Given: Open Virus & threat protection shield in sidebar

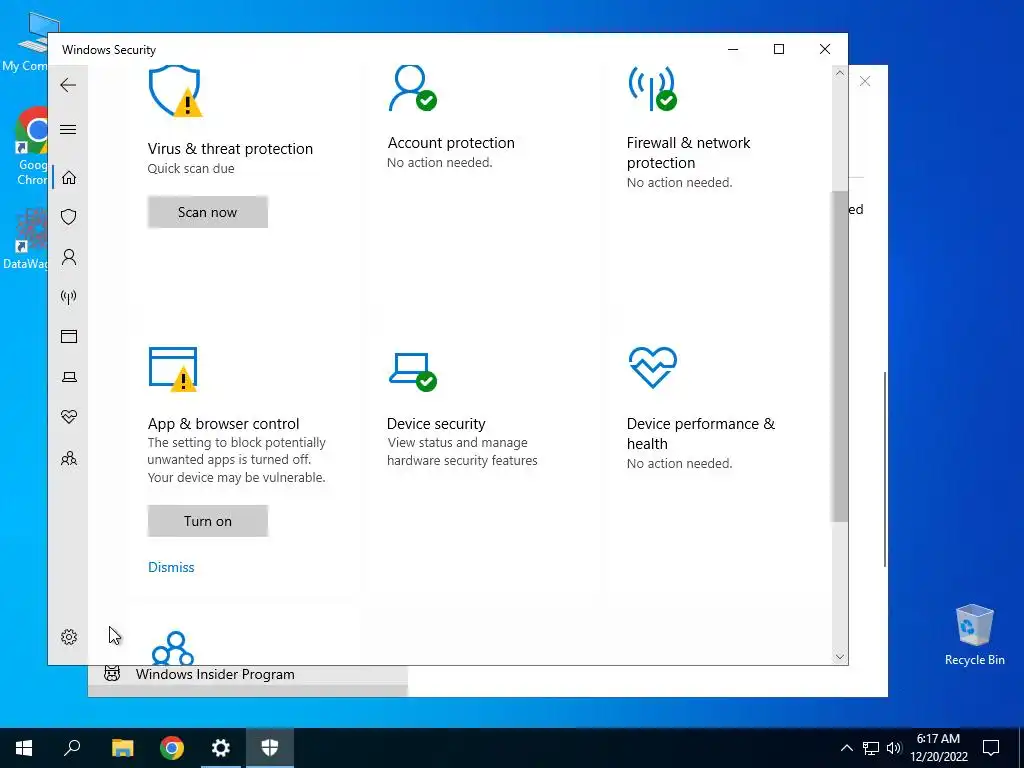Looking at the screenshot, I should point(69,217).
